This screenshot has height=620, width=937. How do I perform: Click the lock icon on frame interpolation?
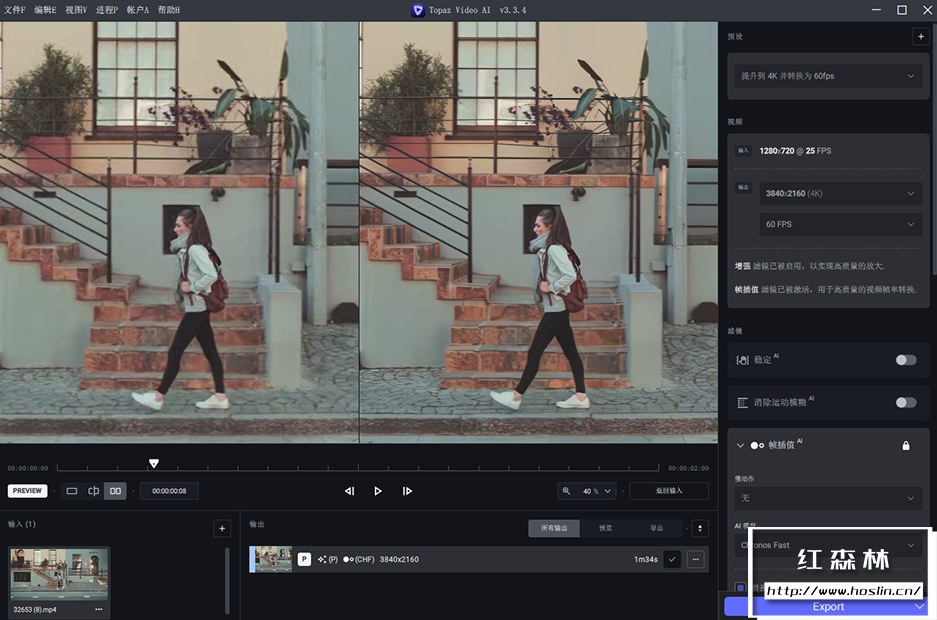point(906,445)
